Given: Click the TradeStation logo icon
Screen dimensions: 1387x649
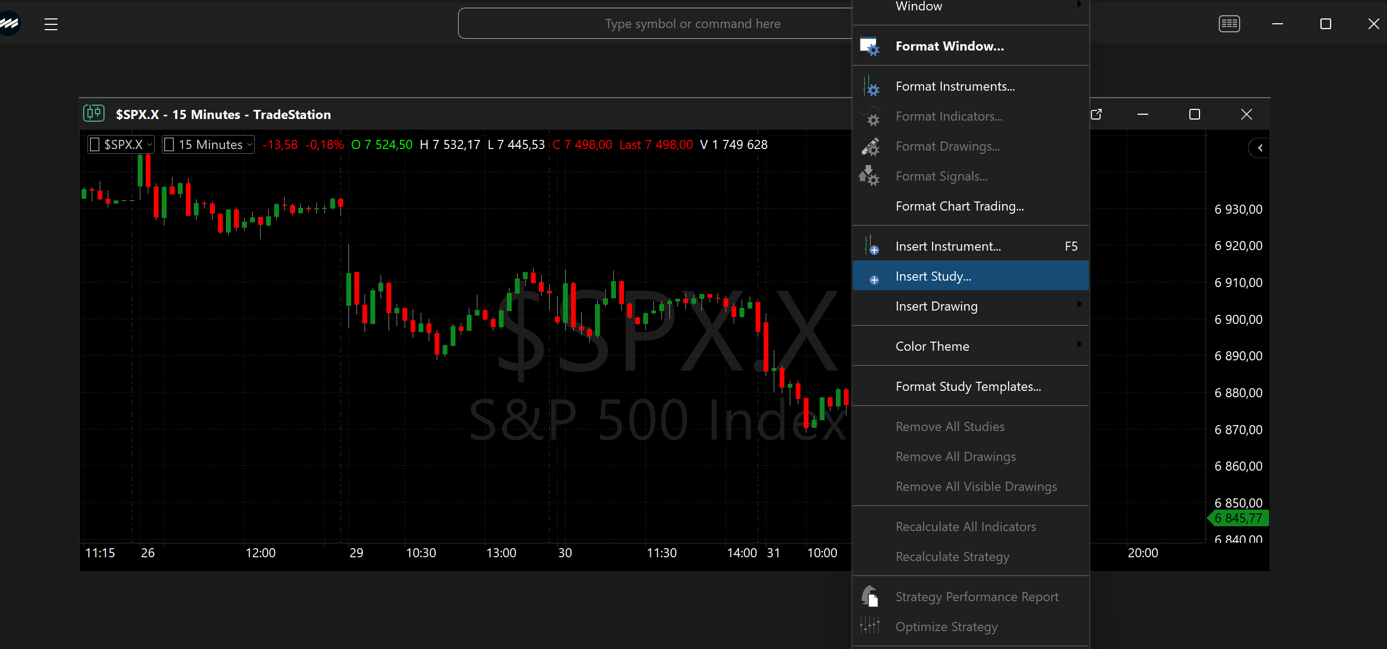Looking at the screenshot, I should (x=9, y=23).
